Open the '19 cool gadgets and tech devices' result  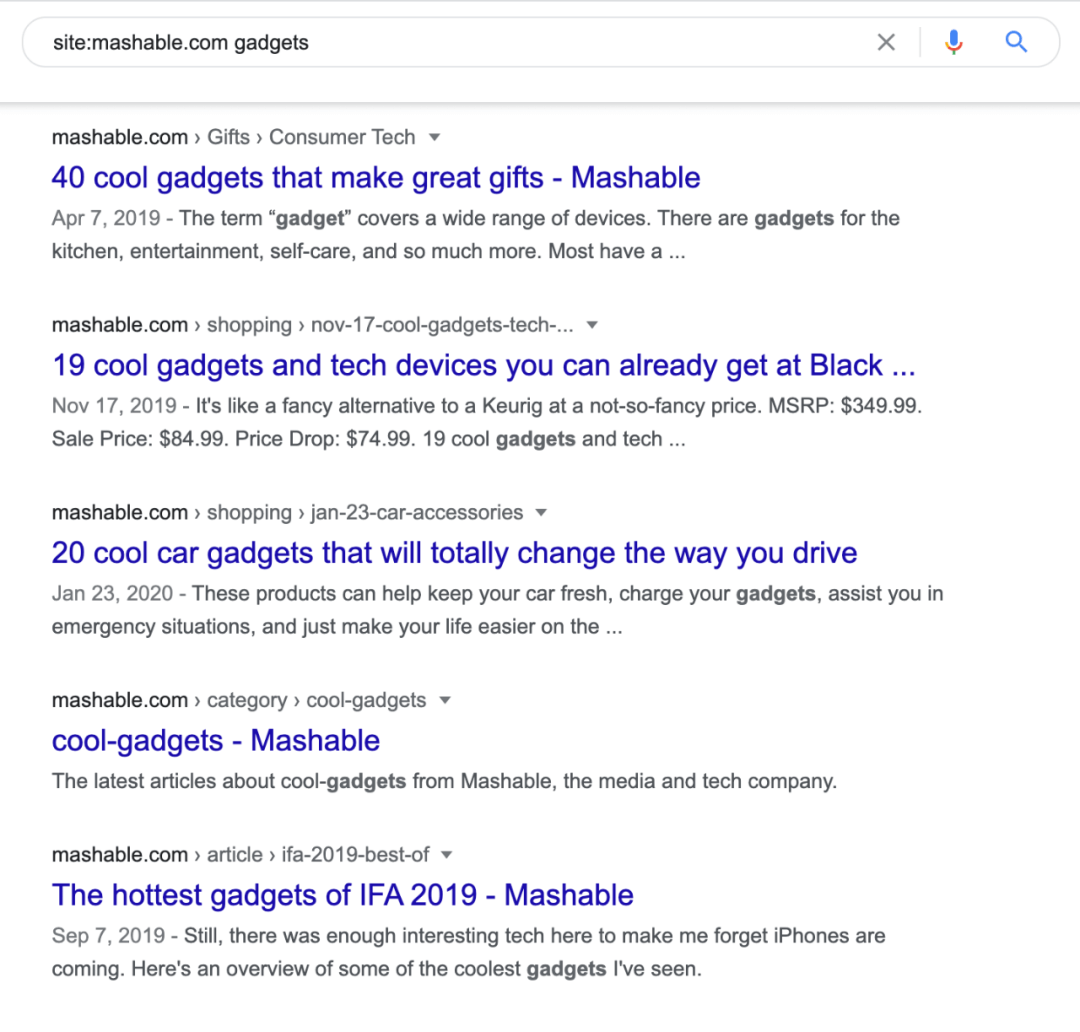coord(484,365)
